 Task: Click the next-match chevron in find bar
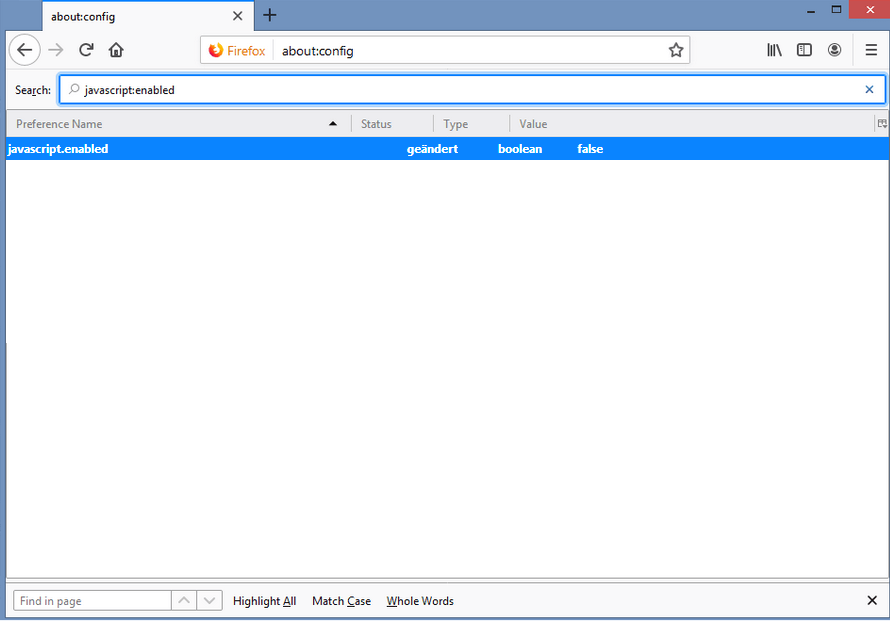click(x=210, y=600)
